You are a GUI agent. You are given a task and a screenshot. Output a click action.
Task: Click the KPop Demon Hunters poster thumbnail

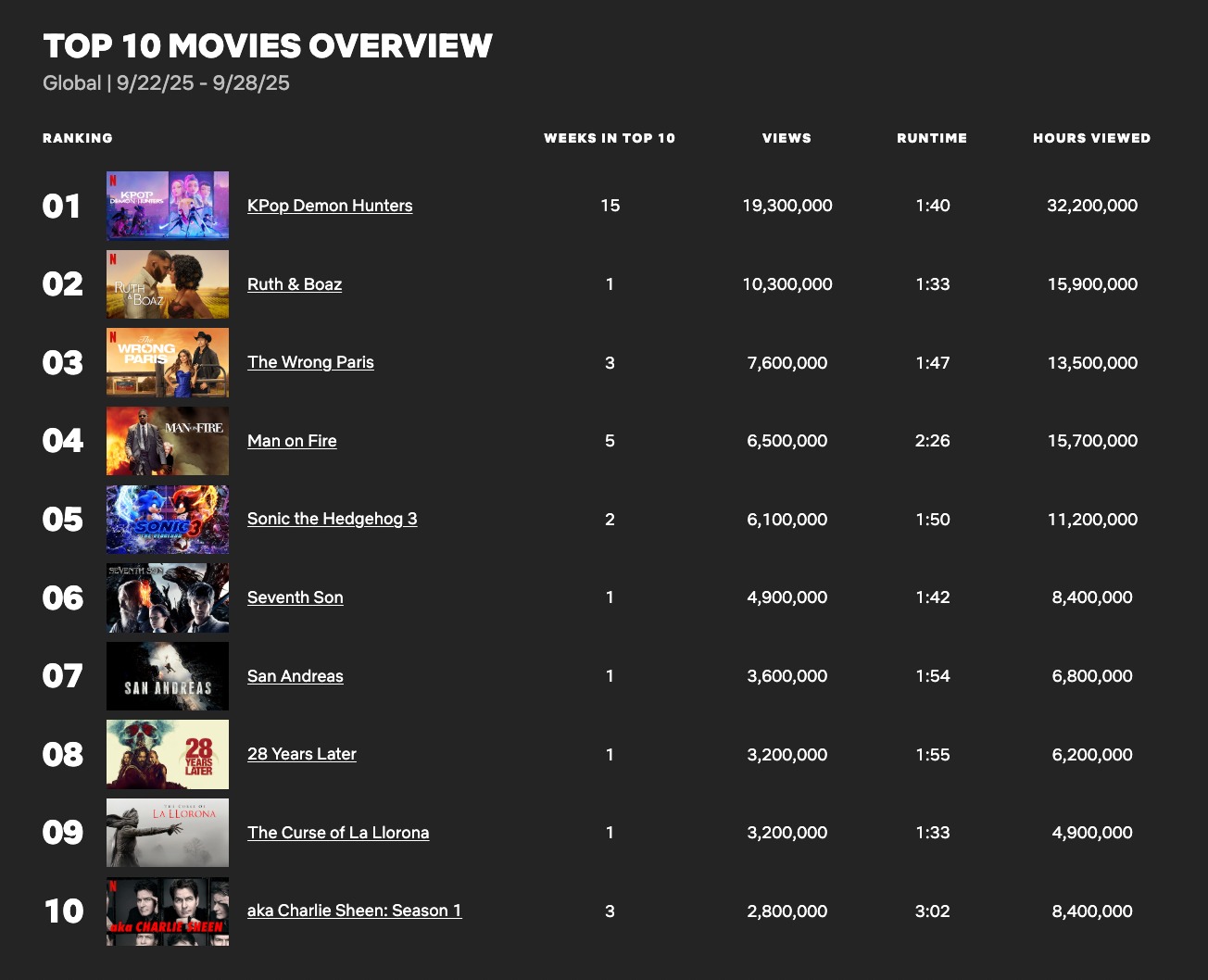168,206
